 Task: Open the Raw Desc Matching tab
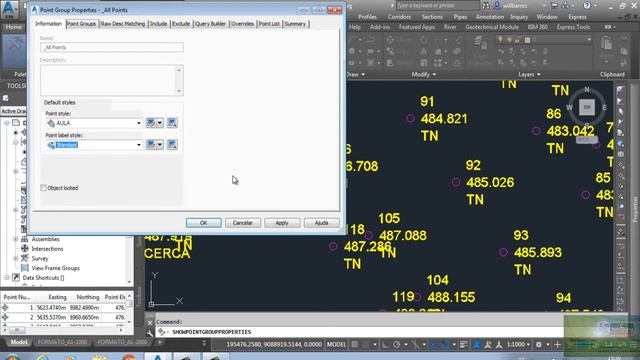pos(123,24)
